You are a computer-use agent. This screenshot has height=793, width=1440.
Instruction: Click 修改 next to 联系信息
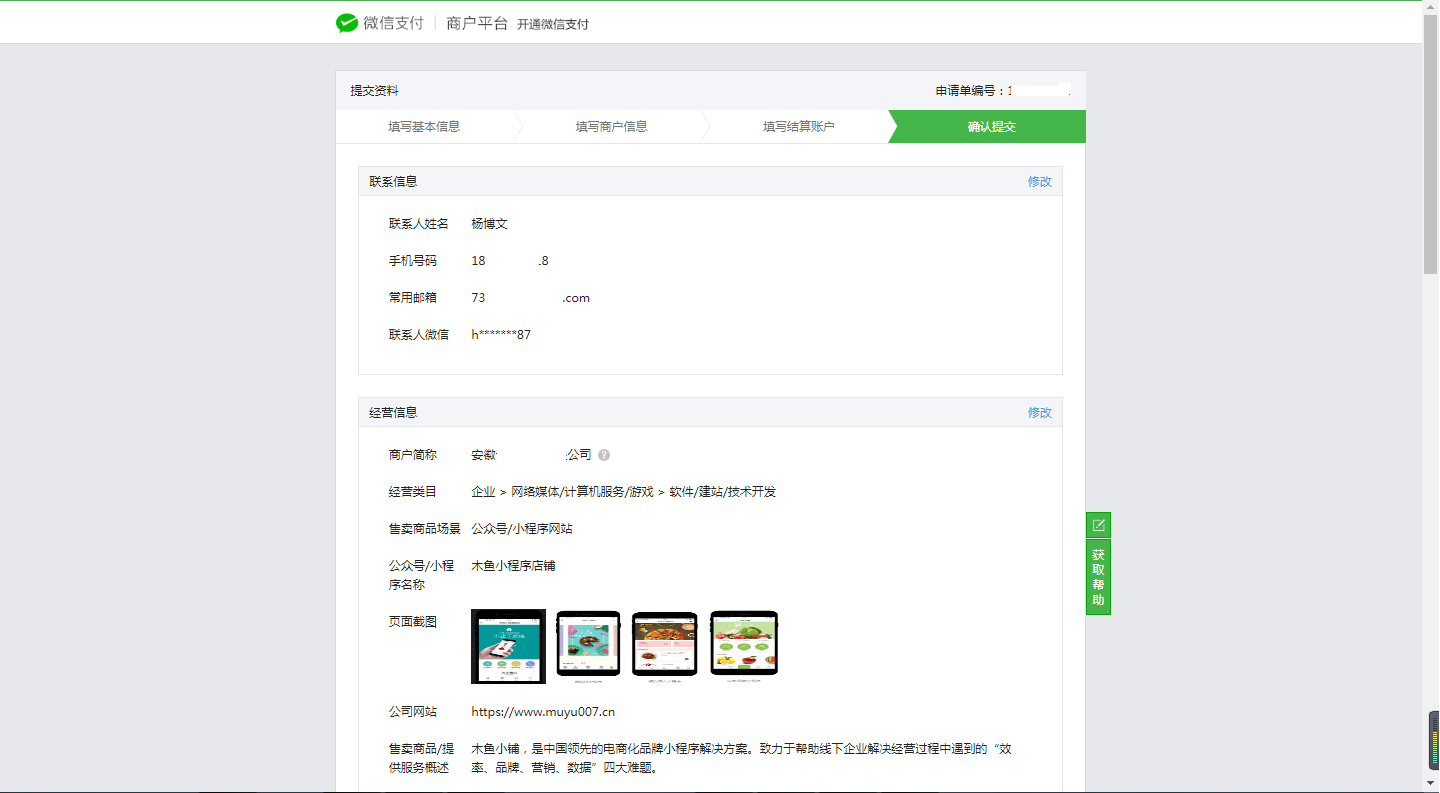(x=1039, y=181)
